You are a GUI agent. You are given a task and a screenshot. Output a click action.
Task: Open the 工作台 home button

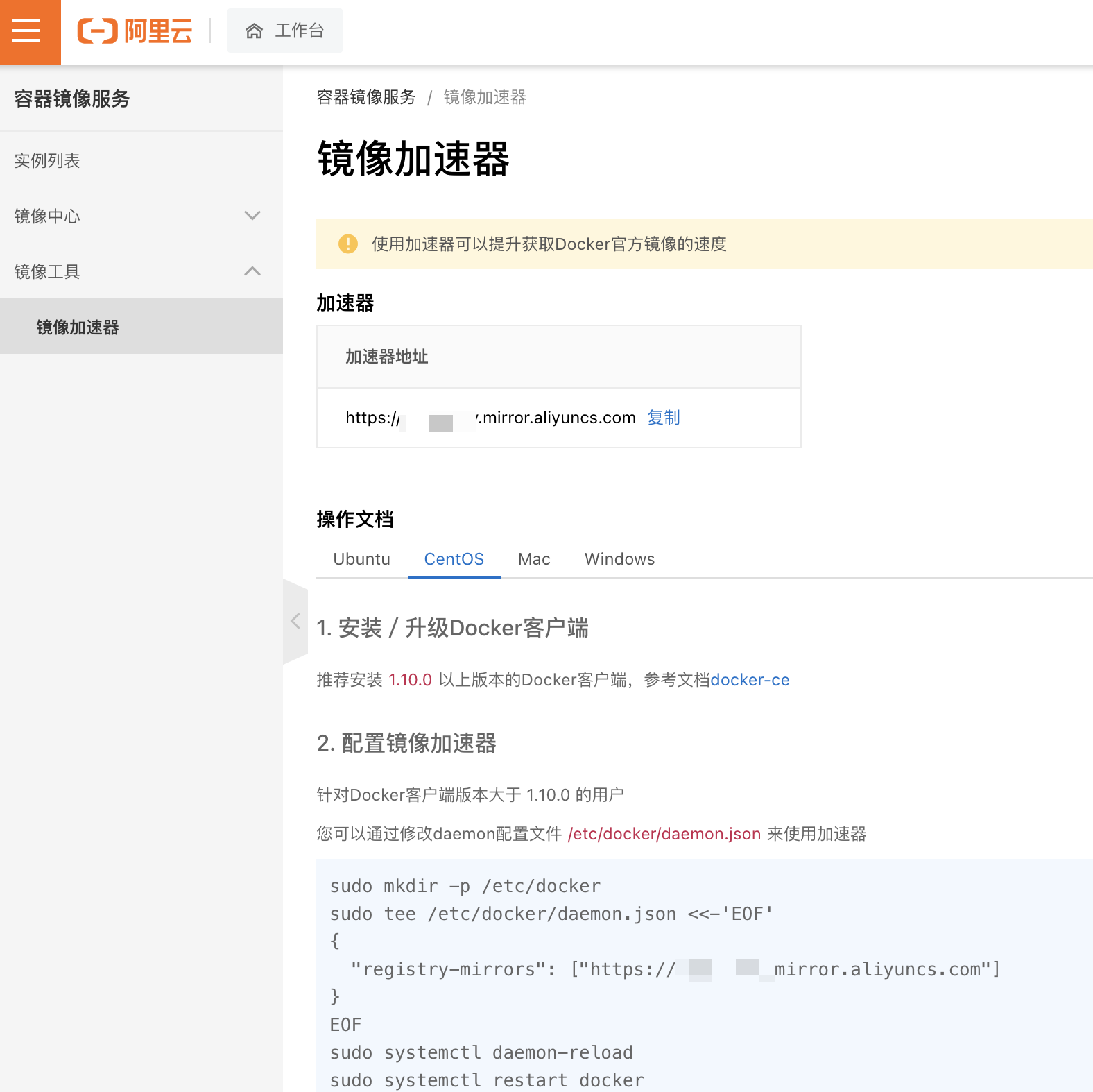pos(285,31)
